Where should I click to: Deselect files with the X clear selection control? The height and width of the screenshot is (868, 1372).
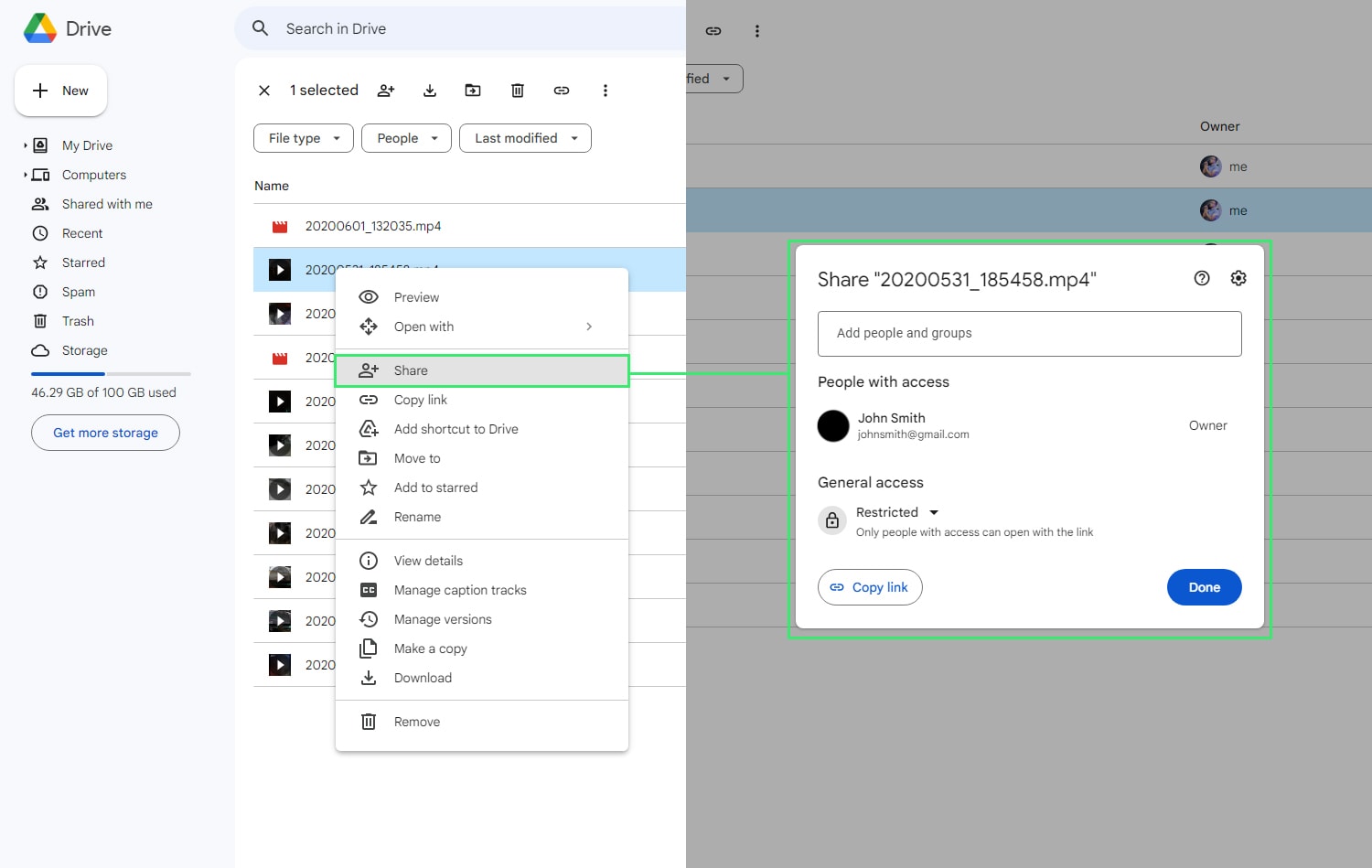pyautogui.click(x=264, y=90)
